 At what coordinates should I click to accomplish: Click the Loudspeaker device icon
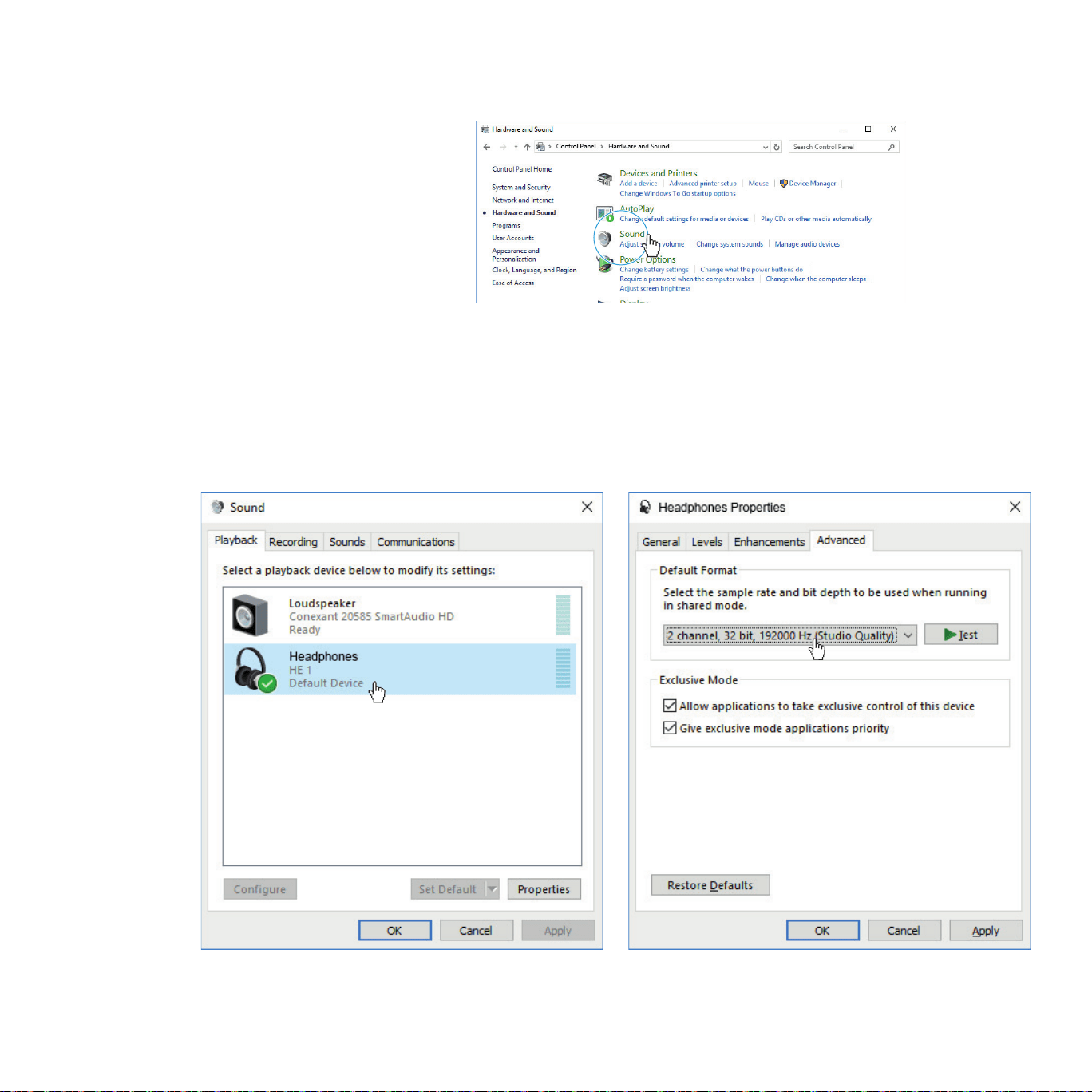tap(251, 615)
